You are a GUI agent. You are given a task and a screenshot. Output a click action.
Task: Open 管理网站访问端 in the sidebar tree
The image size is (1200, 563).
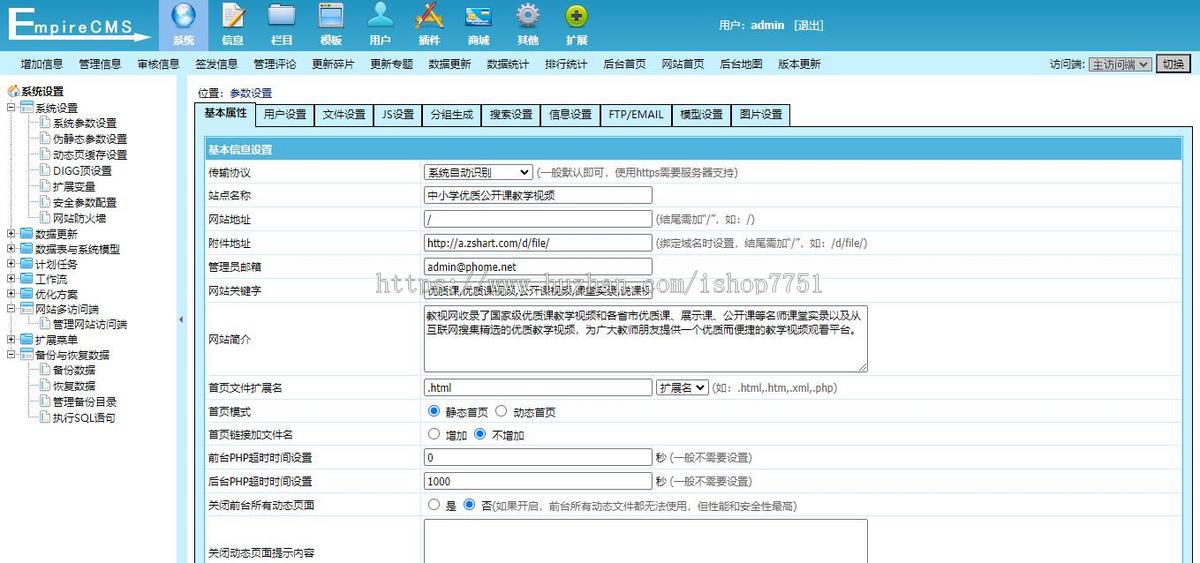[90, 325]
